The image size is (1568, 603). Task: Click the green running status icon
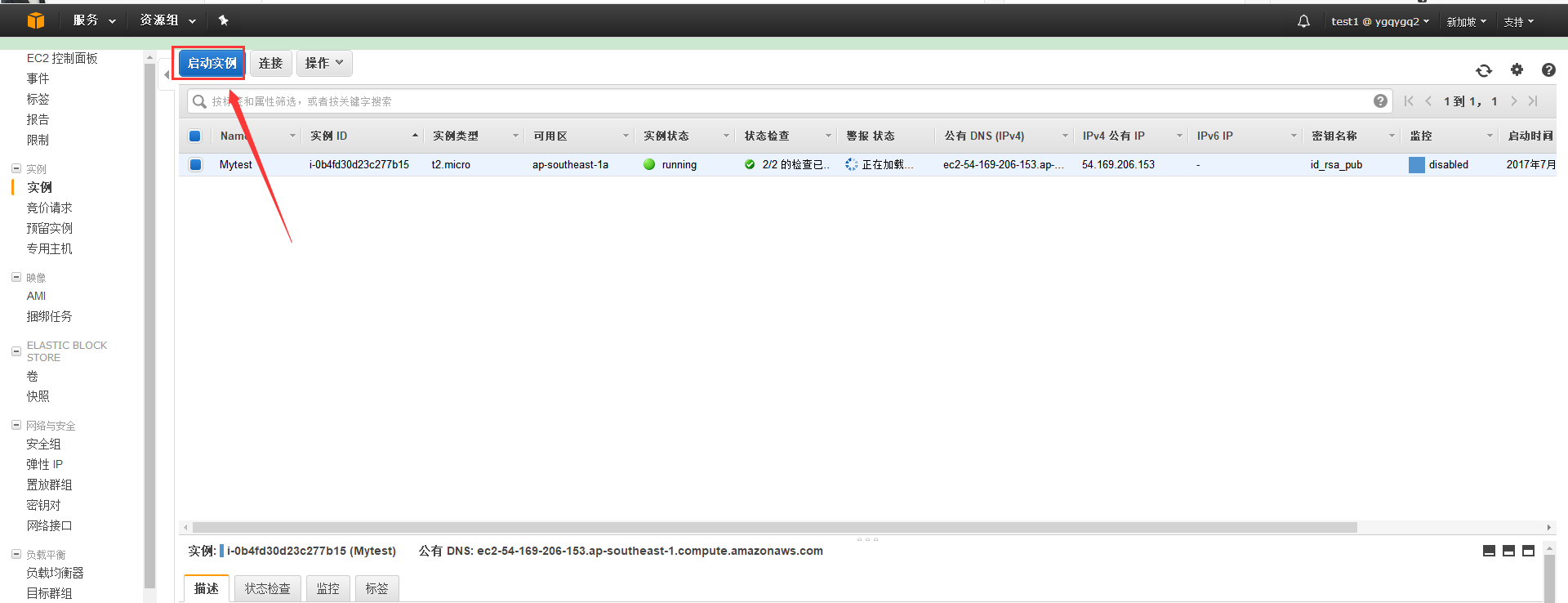coord(649,164)
